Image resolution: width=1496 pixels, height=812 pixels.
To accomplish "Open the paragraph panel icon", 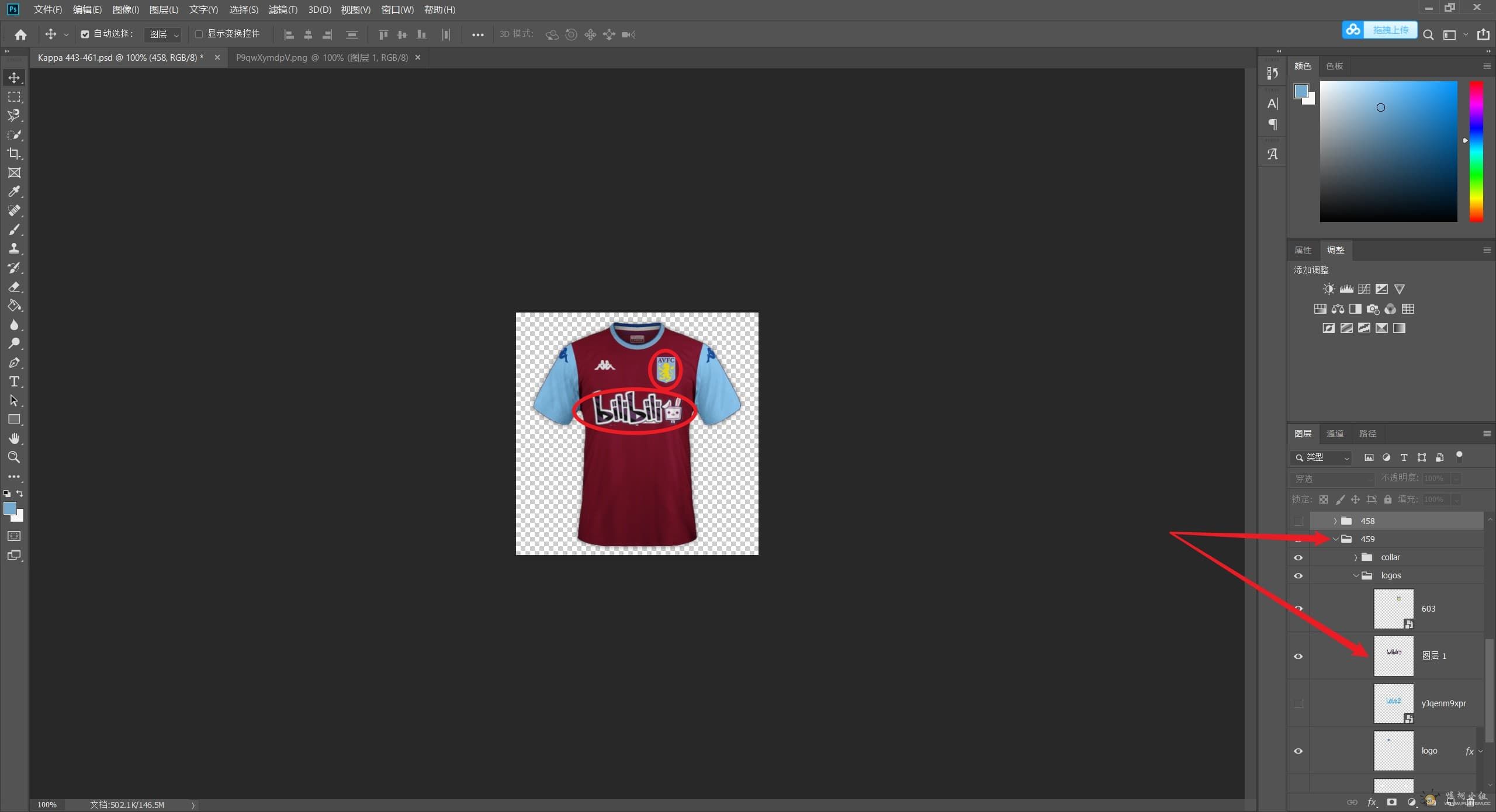I will coord(1272,124).
